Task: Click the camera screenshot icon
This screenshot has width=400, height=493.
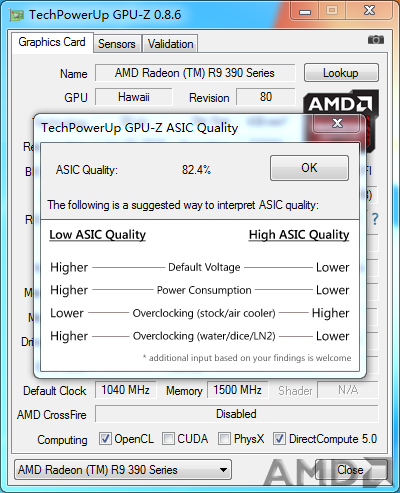Action: [x=376, y=40]
